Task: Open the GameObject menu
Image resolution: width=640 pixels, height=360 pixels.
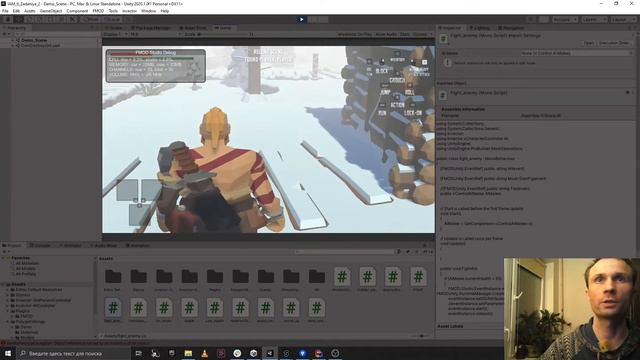Action: click(x=51, y=11)
